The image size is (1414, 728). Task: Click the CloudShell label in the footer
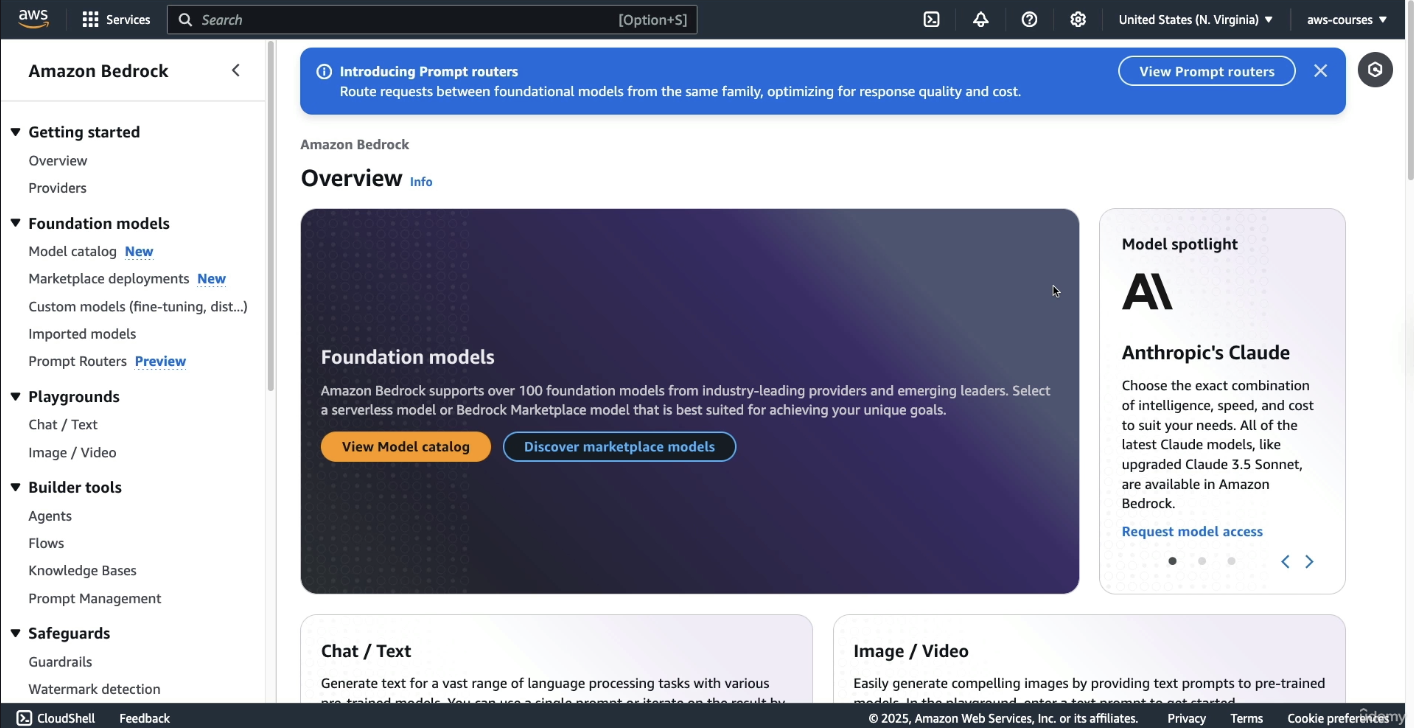tap(66, 718)
